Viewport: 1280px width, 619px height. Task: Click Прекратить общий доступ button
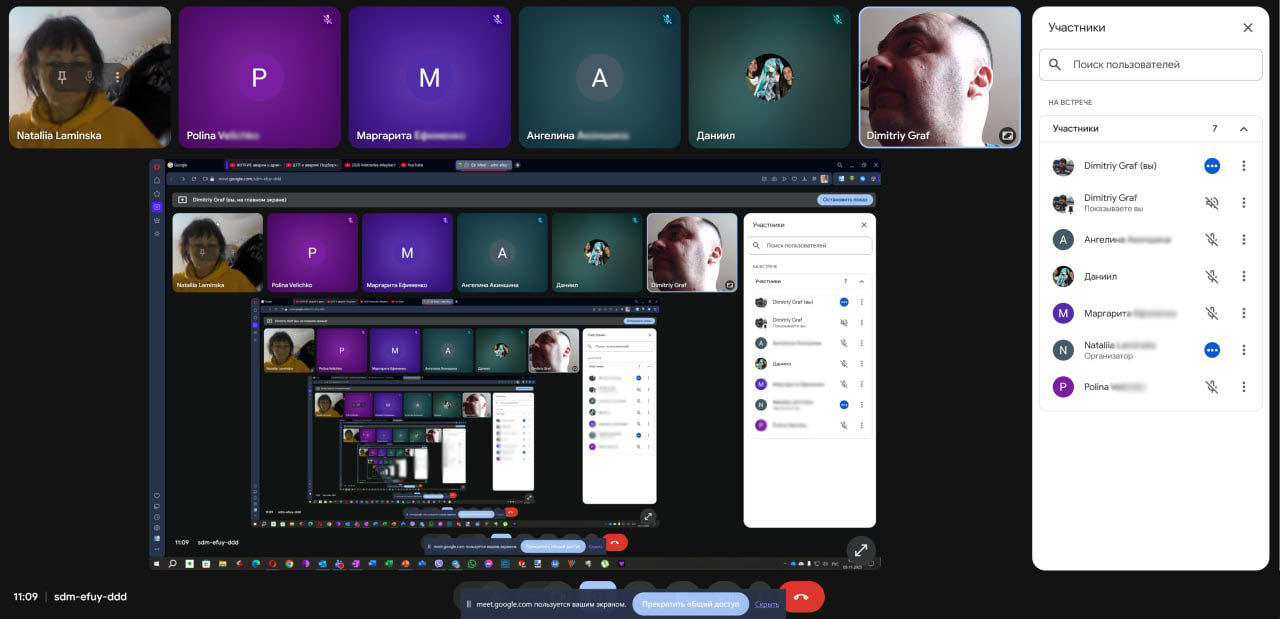click(690, 604)
